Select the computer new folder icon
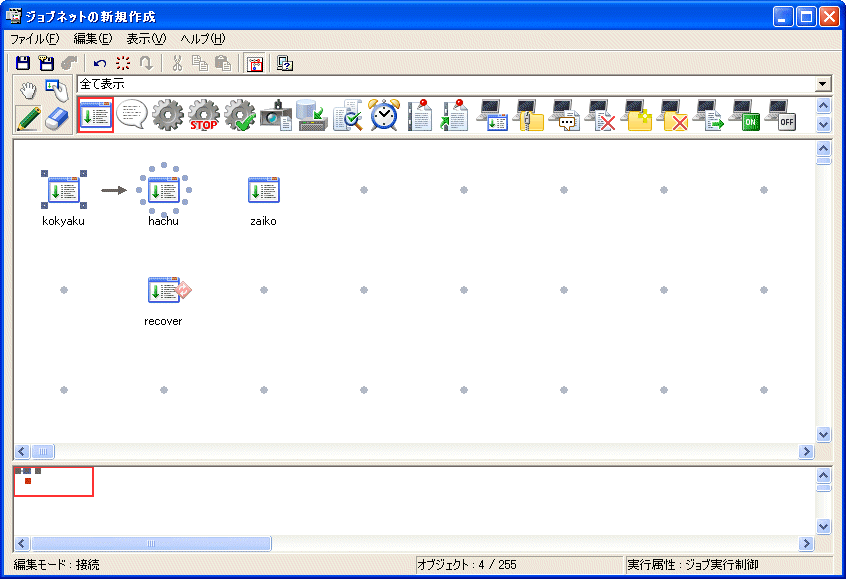The width and height of the screenshot is (846, 579). click(637, 114)
